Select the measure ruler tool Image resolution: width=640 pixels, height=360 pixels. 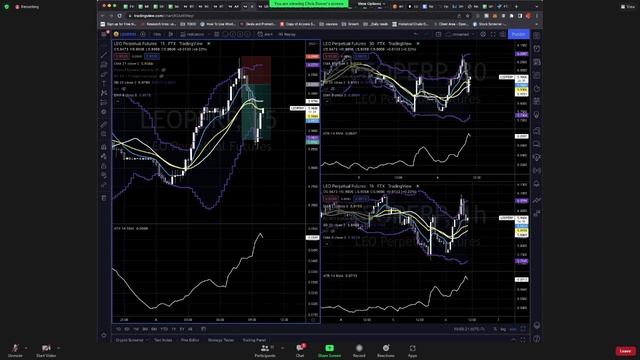[104, 124]
